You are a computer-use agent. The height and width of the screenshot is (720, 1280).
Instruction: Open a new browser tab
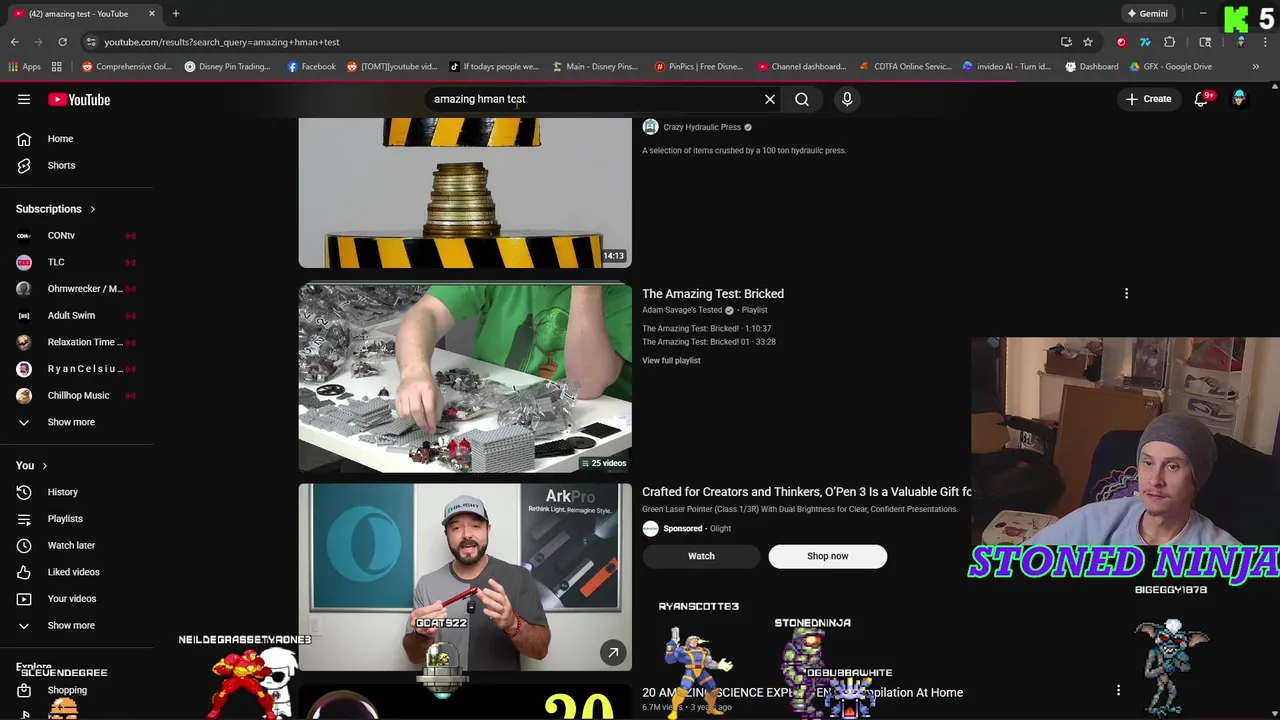tap(175, 13)
